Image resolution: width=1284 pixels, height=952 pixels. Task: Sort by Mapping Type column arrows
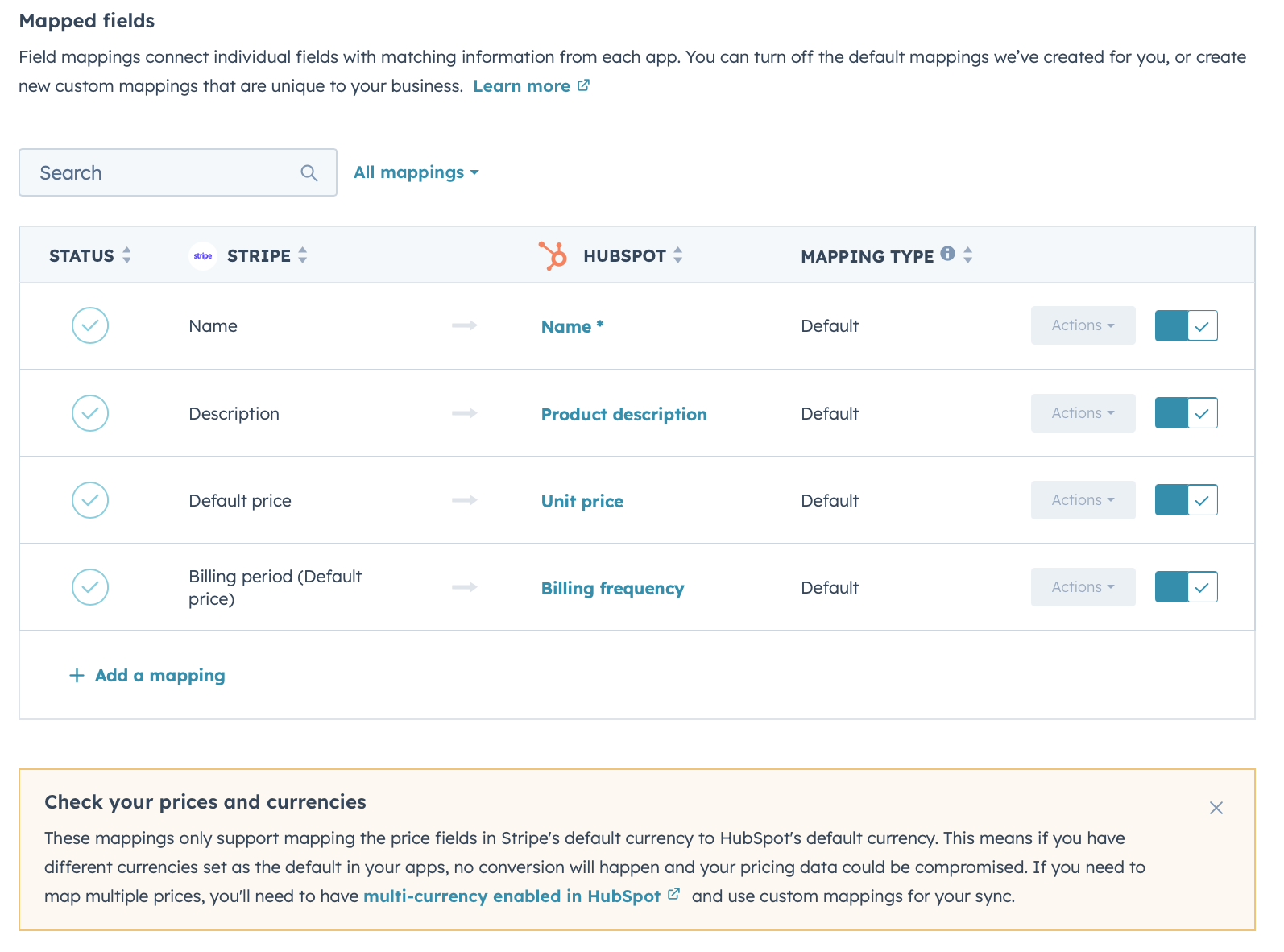(968, 255)
